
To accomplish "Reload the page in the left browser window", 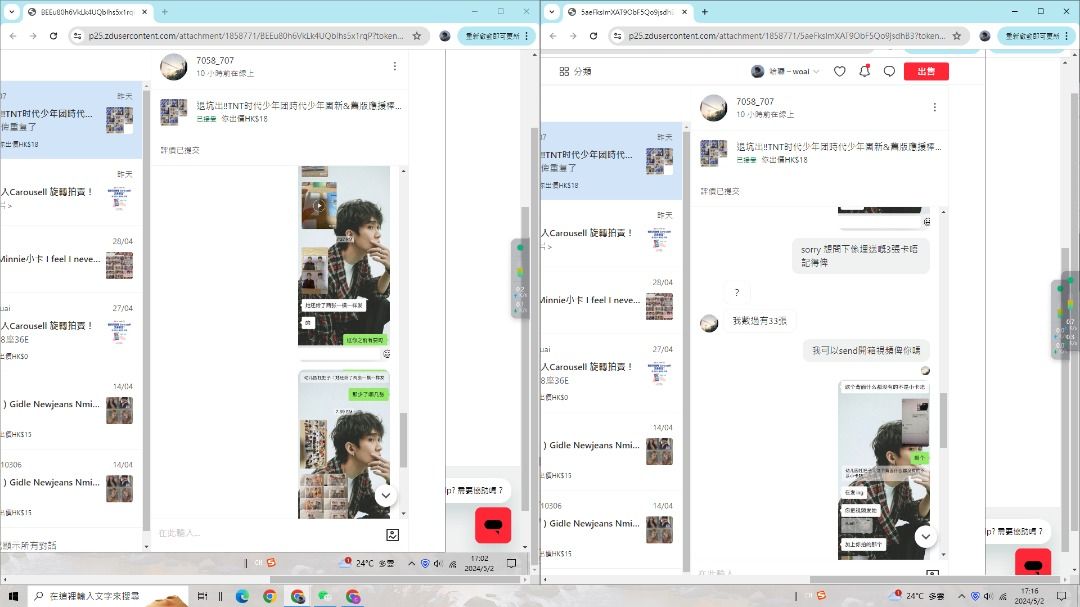I will tap(53, 36).
